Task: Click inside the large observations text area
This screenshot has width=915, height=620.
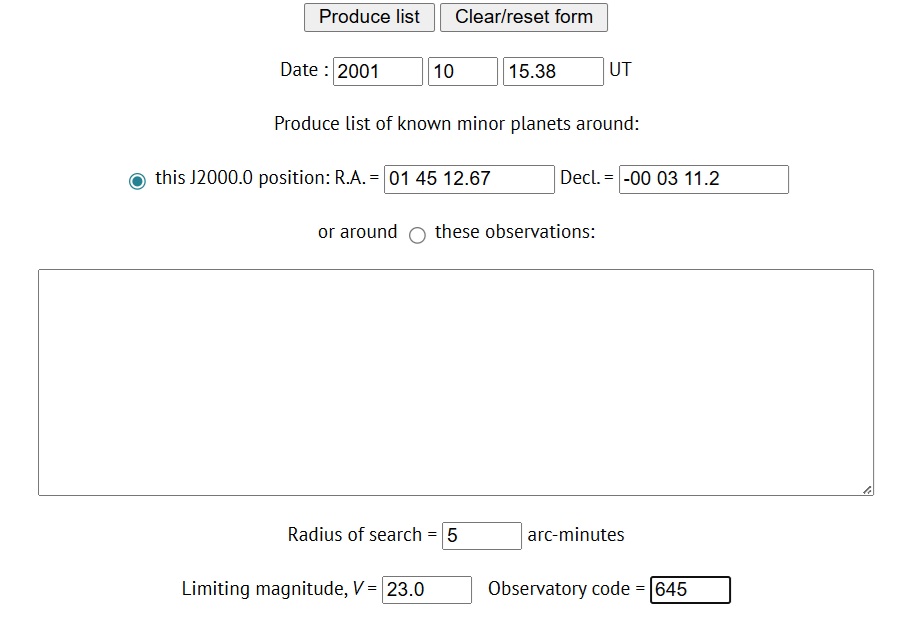Action: click(455, 382)
